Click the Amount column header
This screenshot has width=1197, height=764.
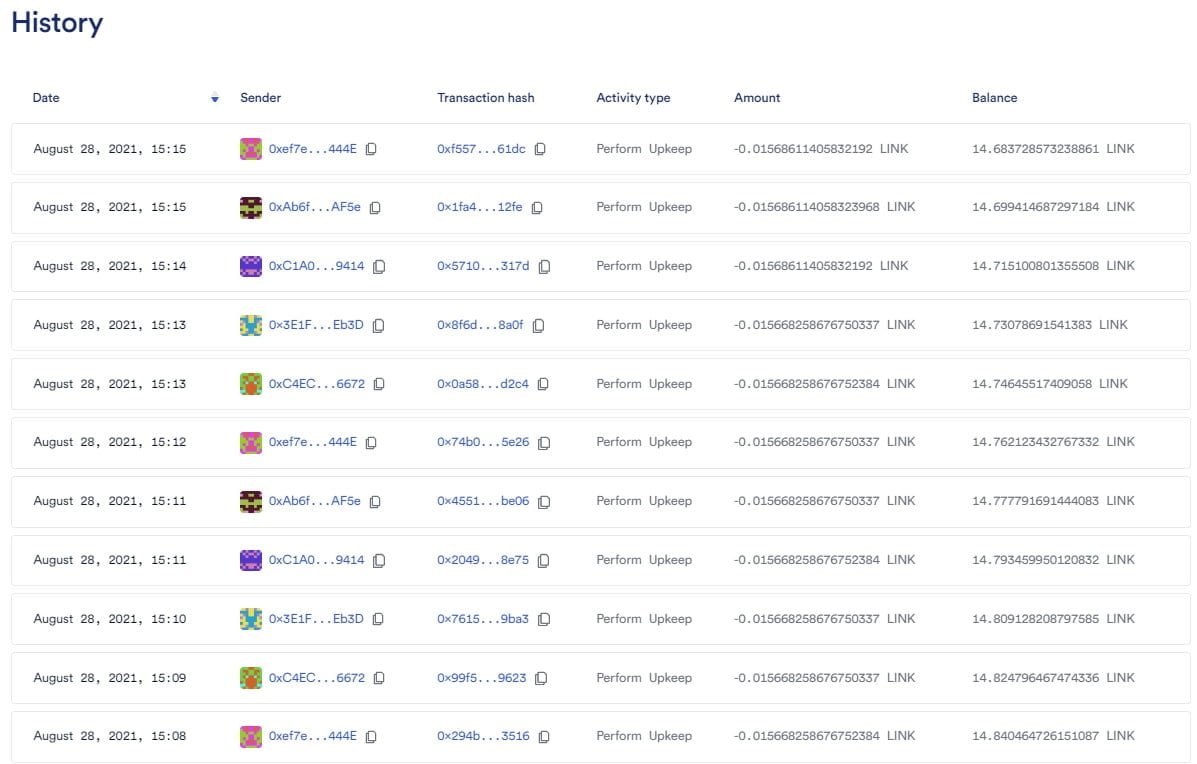pos(757,98)
